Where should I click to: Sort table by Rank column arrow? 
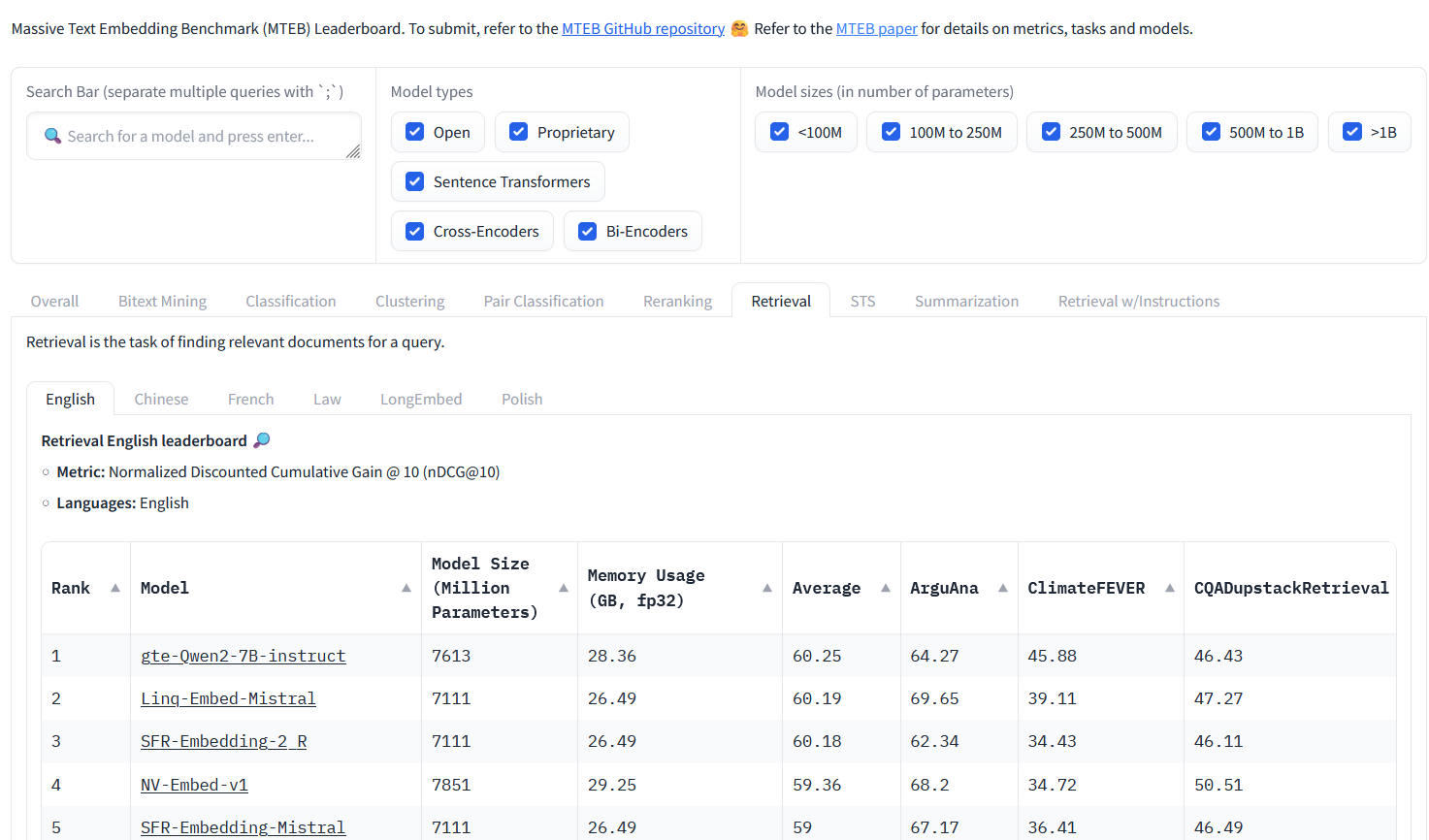coord(115,588)
